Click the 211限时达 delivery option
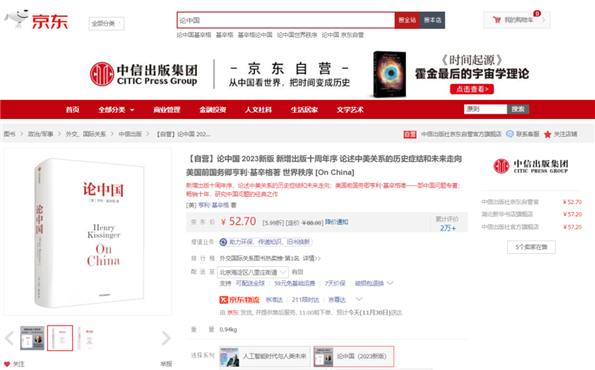This screenshot has width=595, height=370. pos(305,300)
